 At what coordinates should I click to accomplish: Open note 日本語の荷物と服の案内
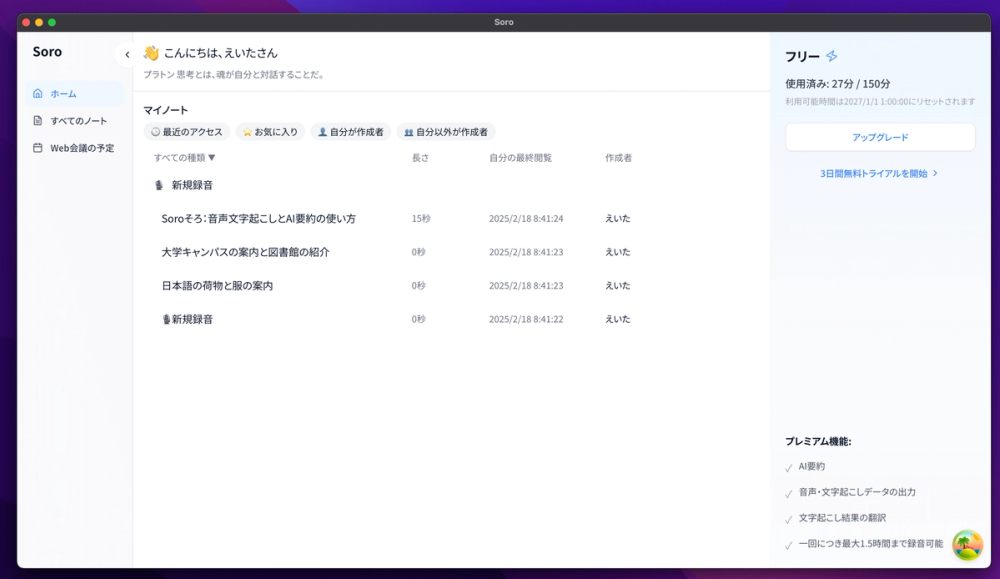[x=217, y=286]
